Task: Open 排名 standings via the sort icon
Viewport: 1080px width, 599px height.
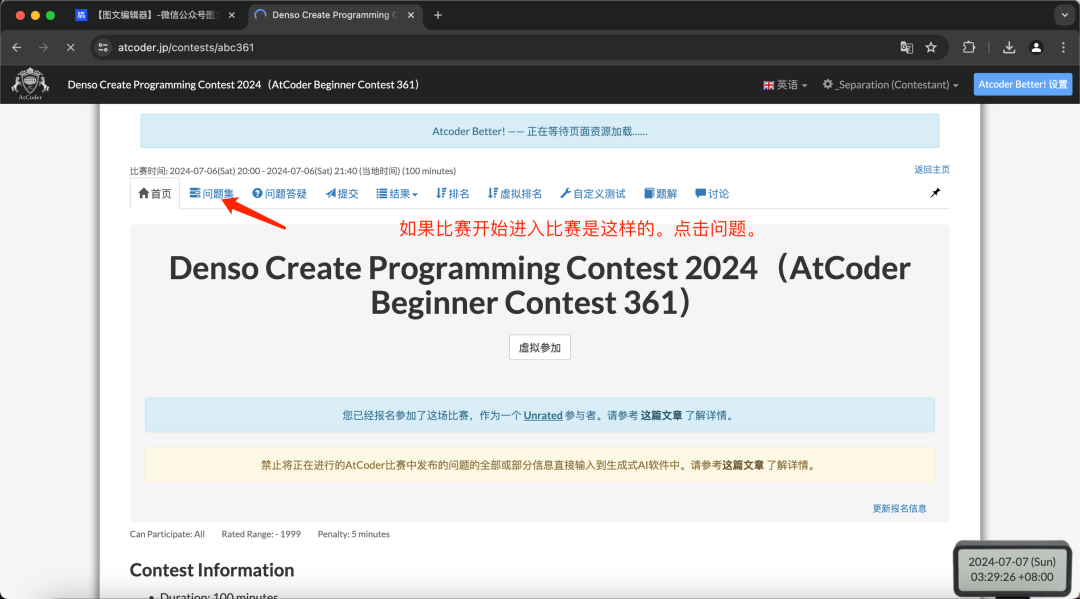Action: point(452,192)
